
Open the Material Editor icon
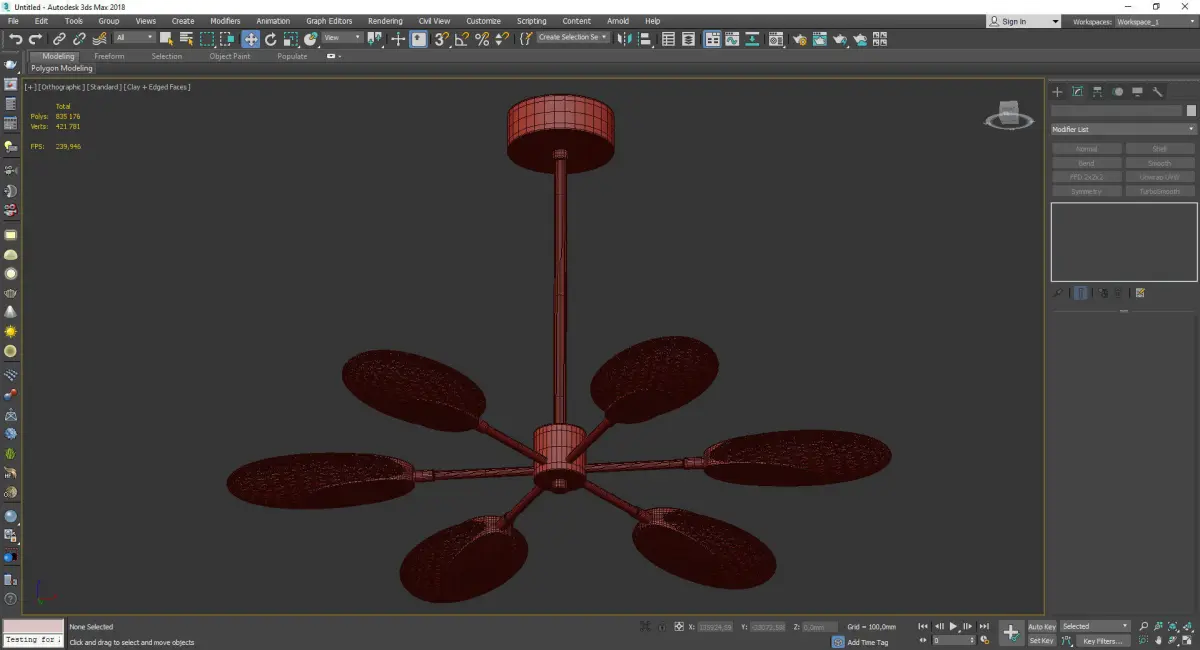coord(775,39)
